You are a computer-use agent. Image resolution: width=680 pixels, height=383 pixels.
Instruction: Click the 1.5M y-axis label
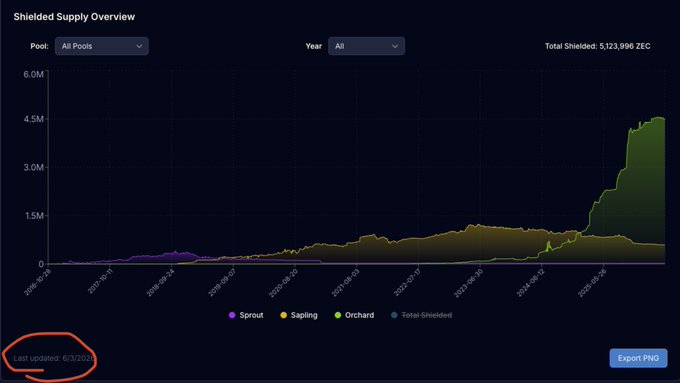[x=33, y=216]
